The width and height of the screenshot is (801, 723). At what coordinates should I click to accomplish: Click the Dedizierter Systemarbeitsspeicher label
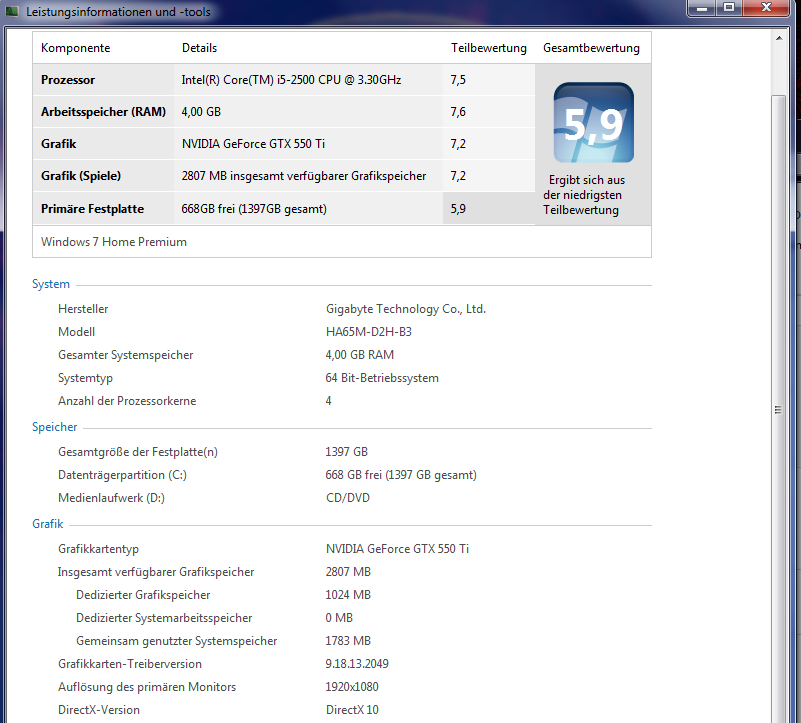(164, 618)
